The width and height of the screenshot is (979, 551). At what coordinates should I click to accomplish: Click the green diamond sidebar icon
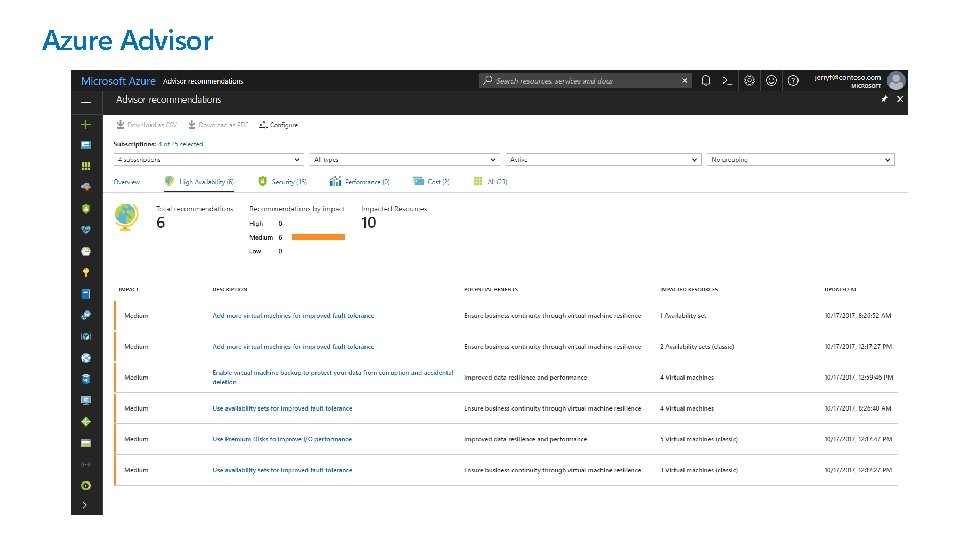coord(86,422)
